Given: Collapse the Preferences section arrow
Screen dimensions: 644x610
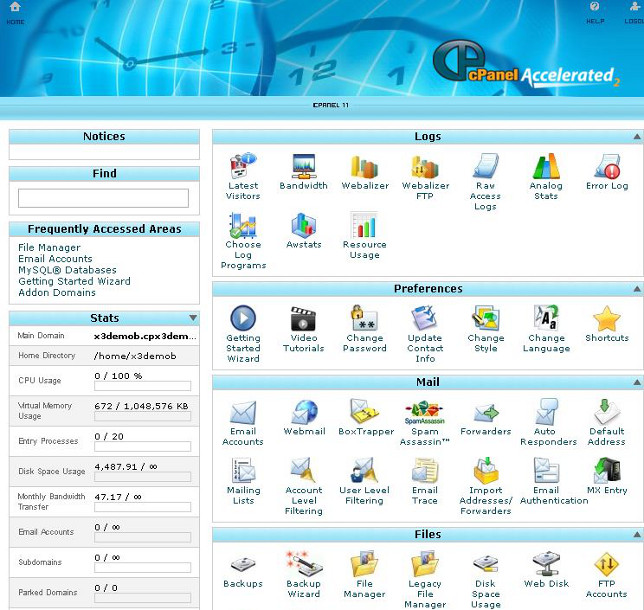Looking at the screenshot, I should [637, 289].
